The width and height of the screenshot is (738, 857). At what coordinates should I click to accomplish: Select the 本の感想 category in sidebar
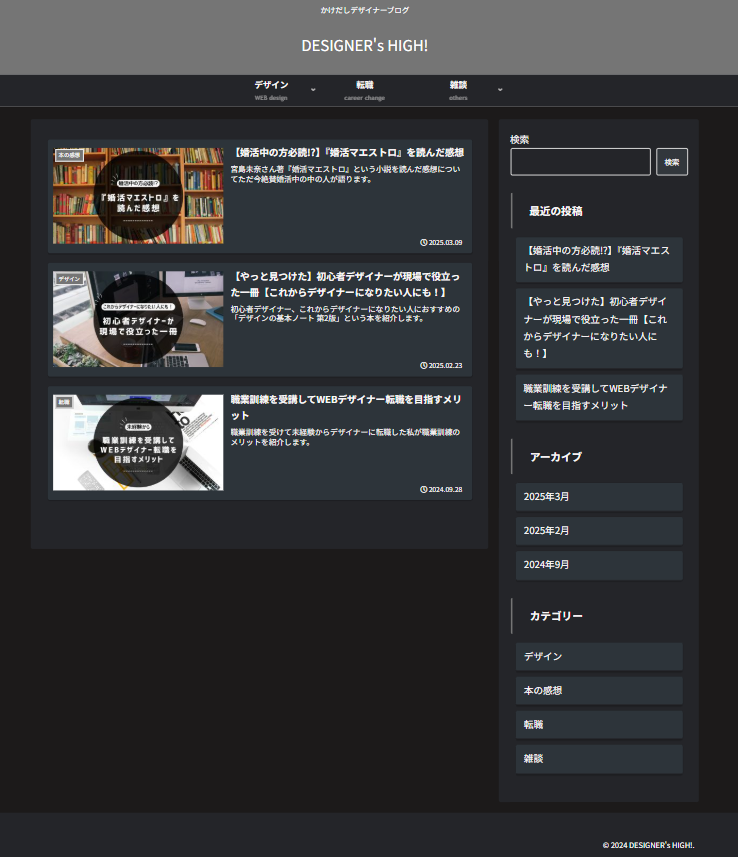coord(598,691)
